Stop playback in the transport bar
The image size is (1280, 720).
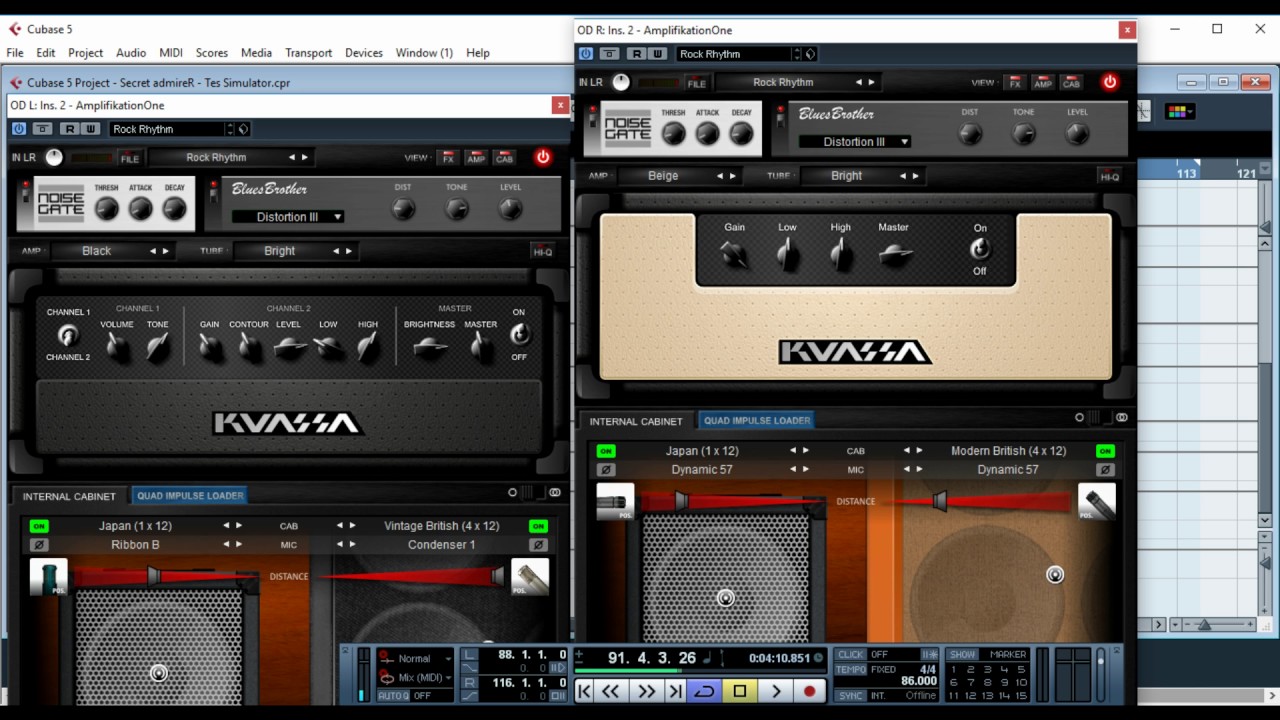tap(740, 690)
